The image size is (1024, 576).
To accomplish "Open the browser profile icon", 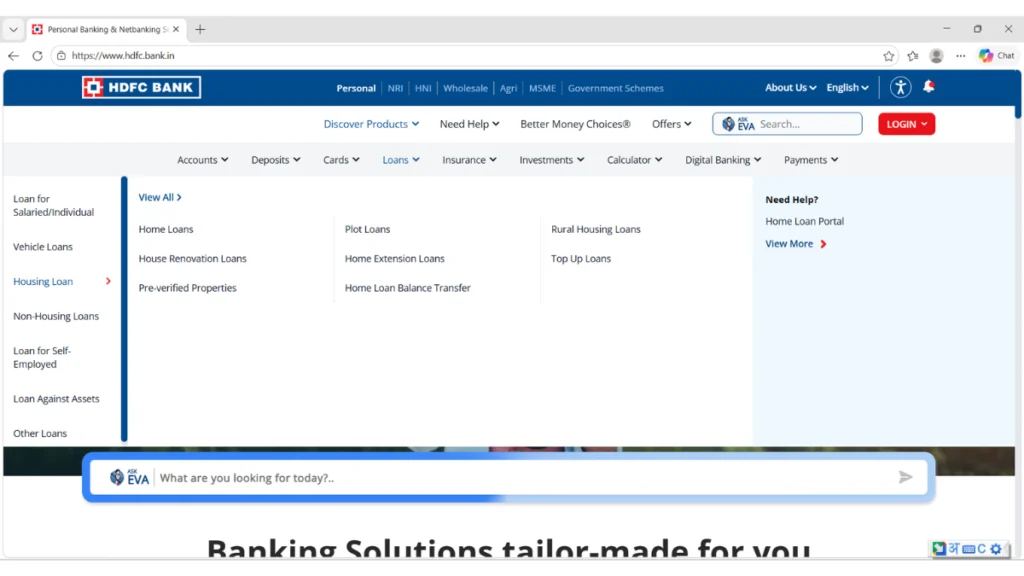I will [x=936, y=56].
